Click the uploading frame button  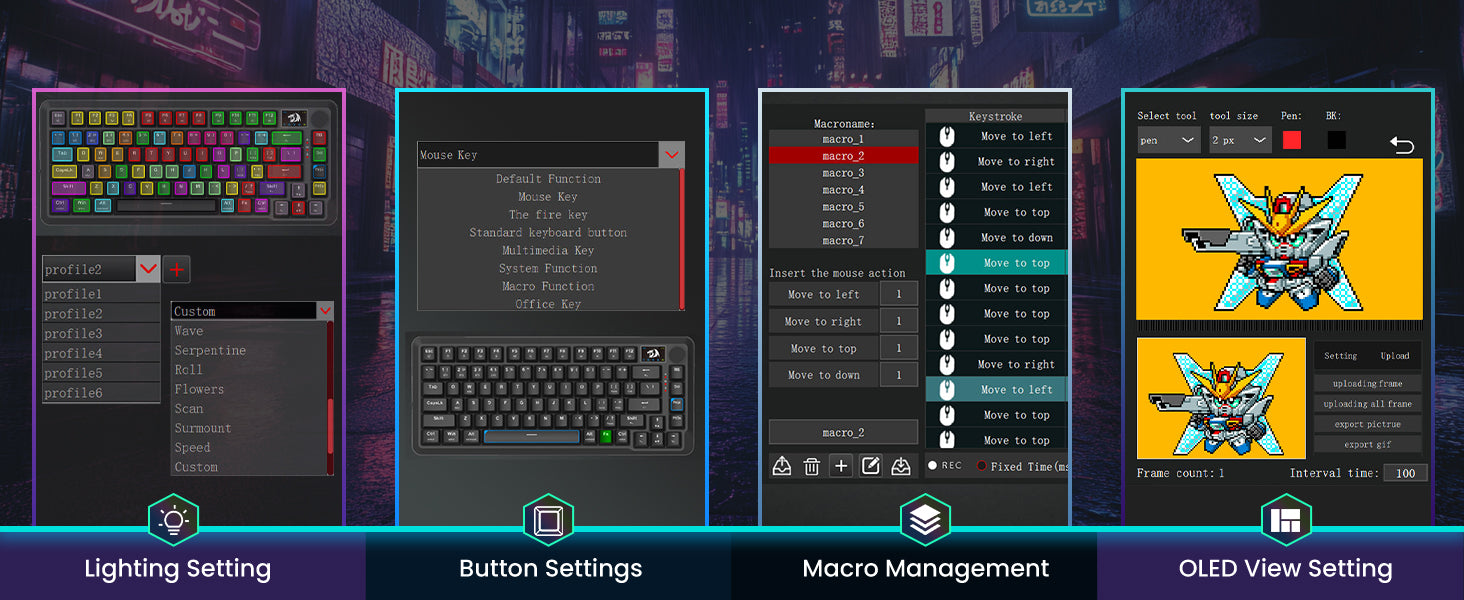click(x=1367, y=384)
